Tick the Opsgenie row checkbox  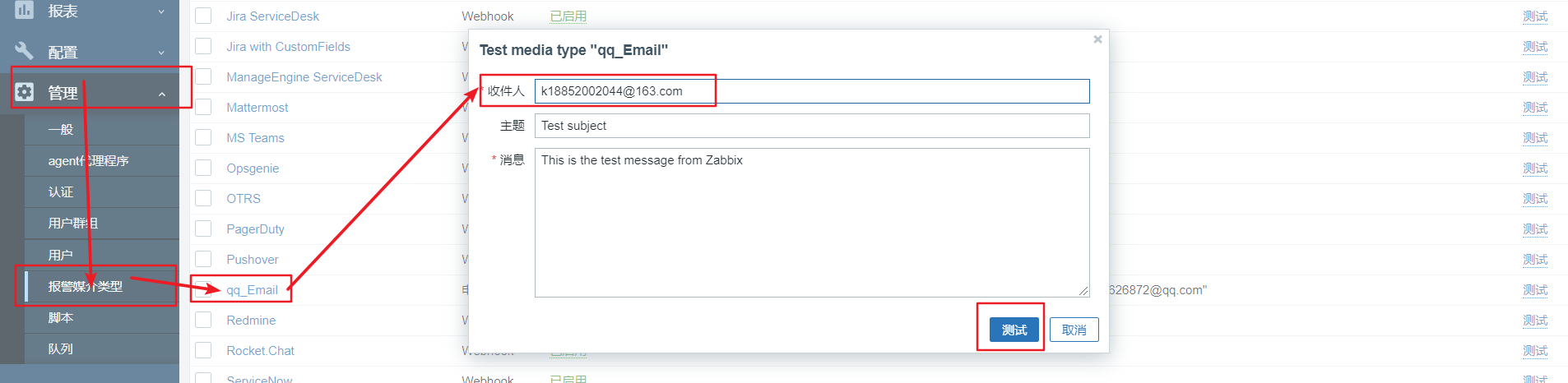click(203, 168)
